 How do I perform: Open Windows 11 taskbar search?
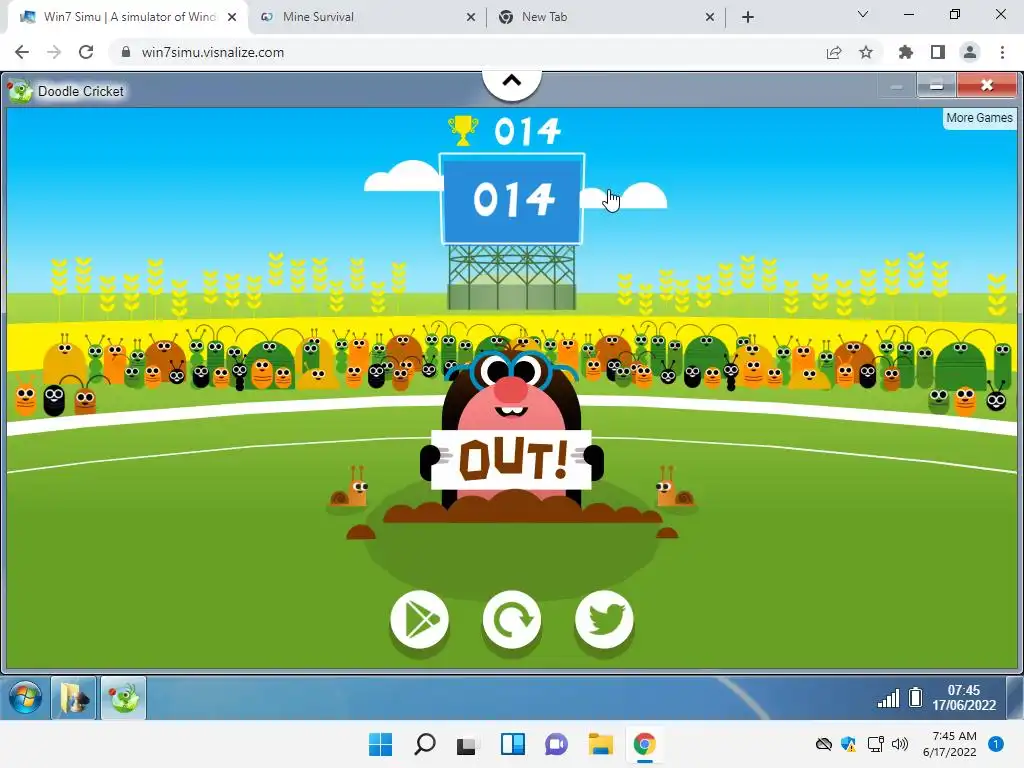click(424, 744)
